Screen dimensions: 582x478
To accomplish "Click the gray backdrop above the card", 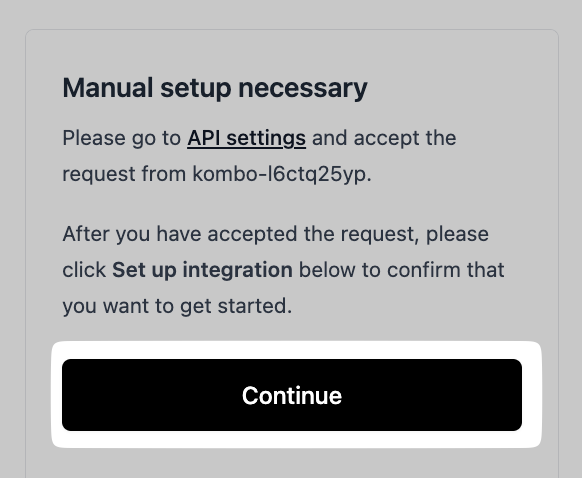I will point(291,13).
